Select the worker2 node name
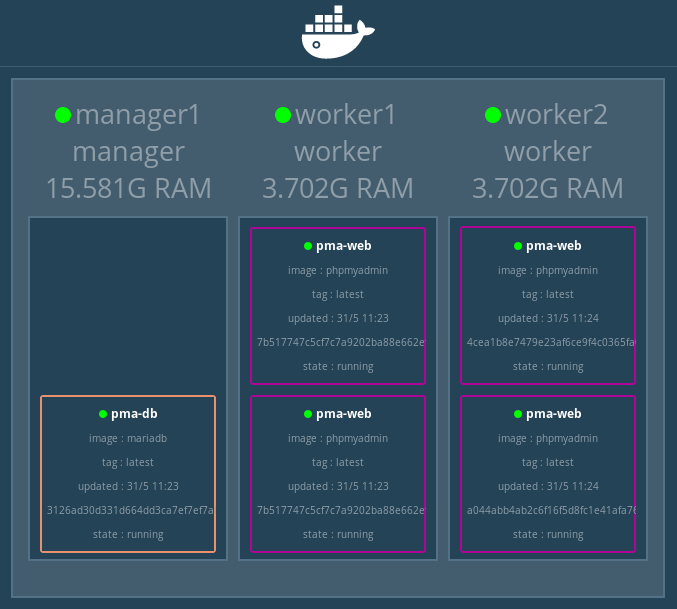 [x=556, y=115]
